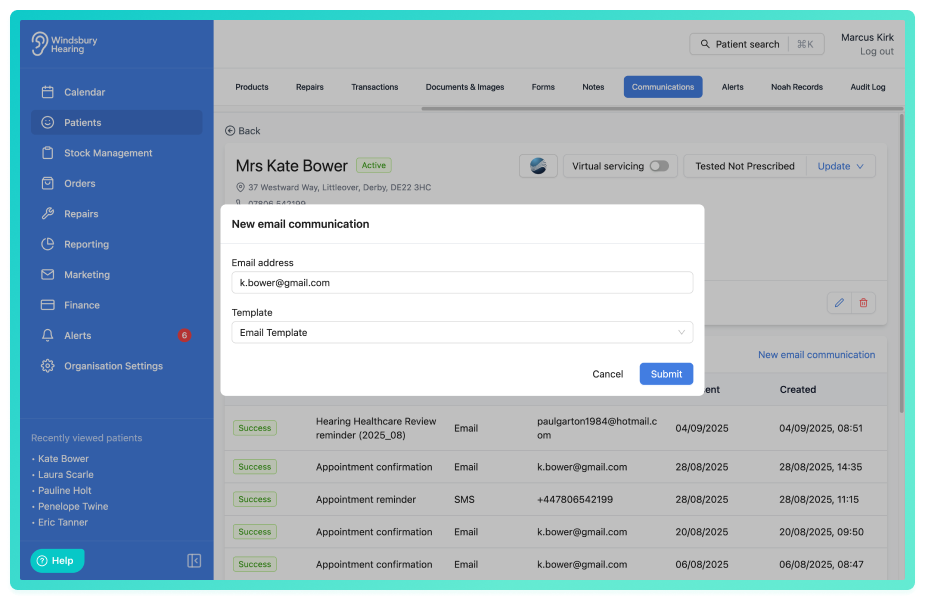
Task: Open the Update status dropdown
Action: [840, 166]
